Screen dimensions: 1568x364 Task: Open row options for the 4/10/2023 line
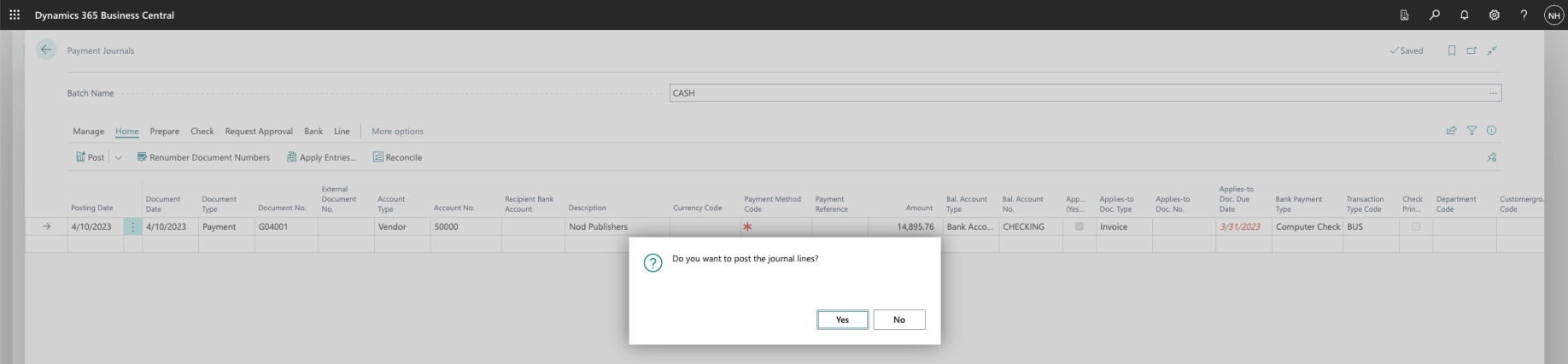132,226
